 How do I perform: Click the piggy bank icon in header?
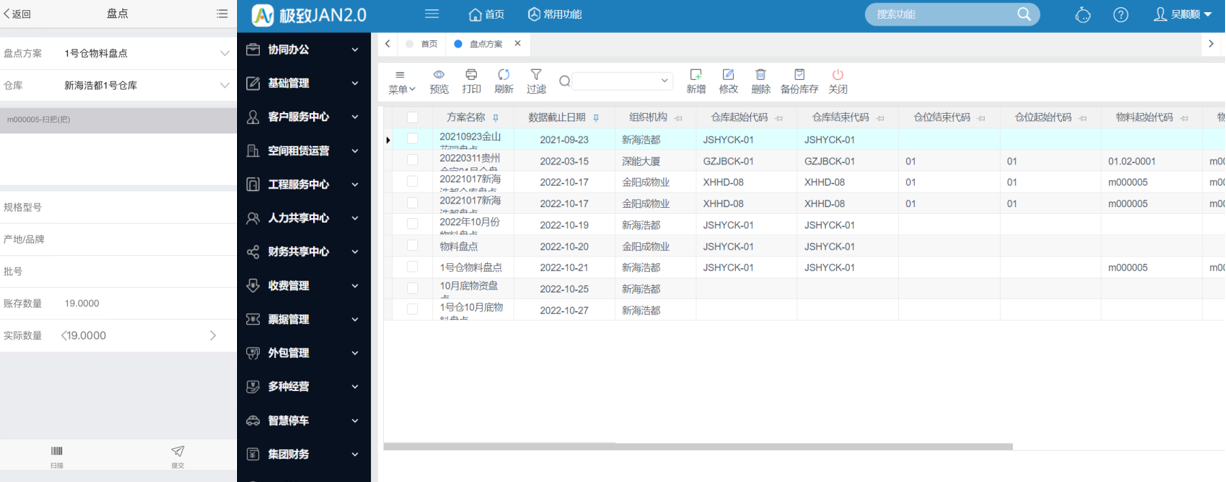(1083, 15)
